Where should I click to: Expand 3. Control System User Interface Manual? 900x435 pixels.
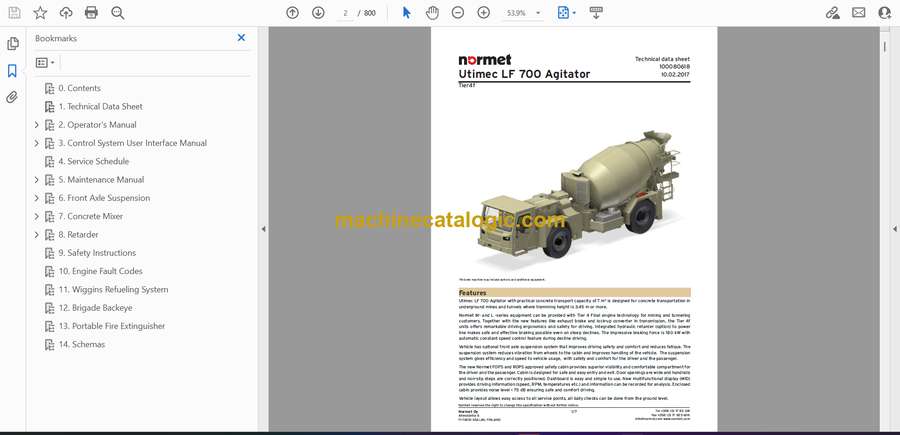pos(36,143)
